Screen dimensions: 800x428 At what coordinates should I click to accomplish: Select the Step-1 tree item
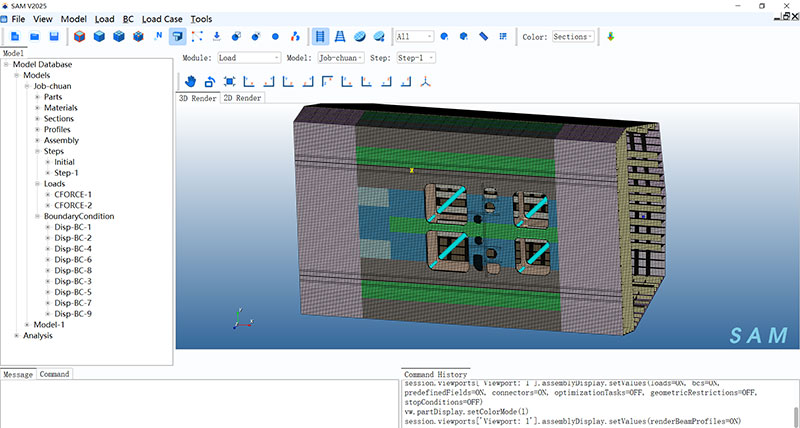pyautogui.click(x=66, y=173)
